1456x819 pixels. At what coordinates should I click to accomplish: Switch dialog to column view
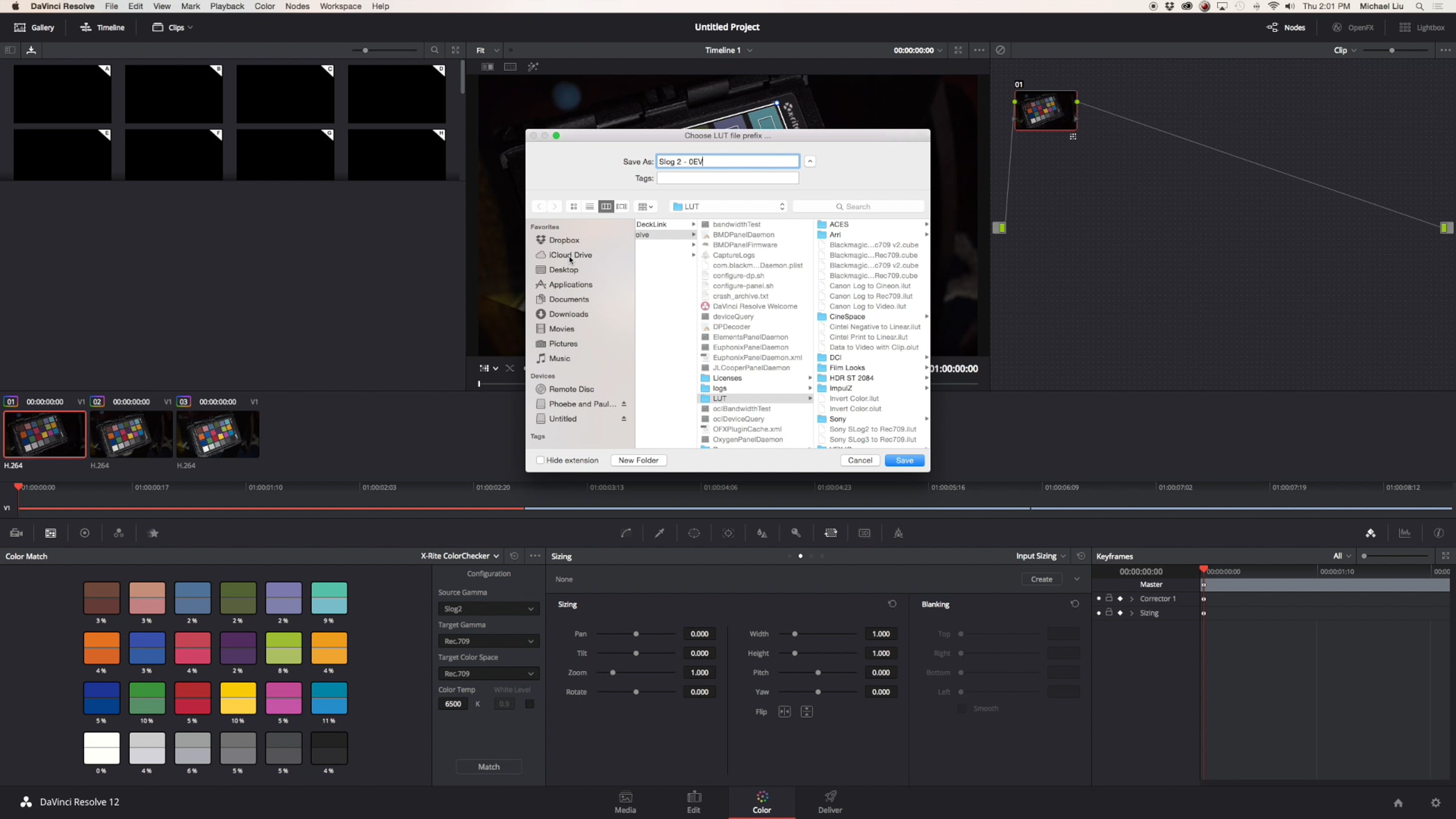(605, 207)
